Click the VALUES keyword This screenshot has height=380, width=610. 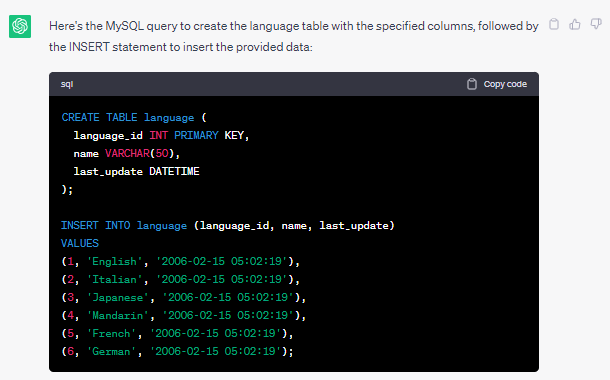(x=80, y=243)
